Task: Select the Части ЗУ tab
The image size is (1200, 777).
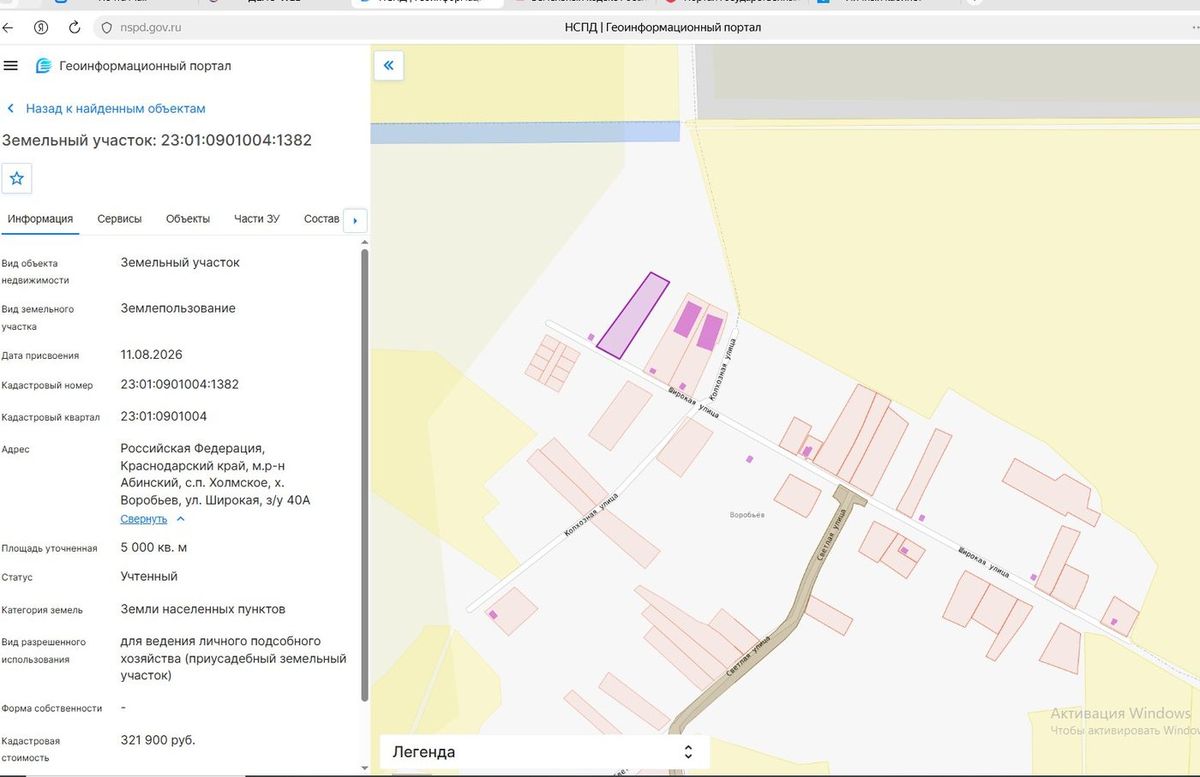Action: [257, 219]
